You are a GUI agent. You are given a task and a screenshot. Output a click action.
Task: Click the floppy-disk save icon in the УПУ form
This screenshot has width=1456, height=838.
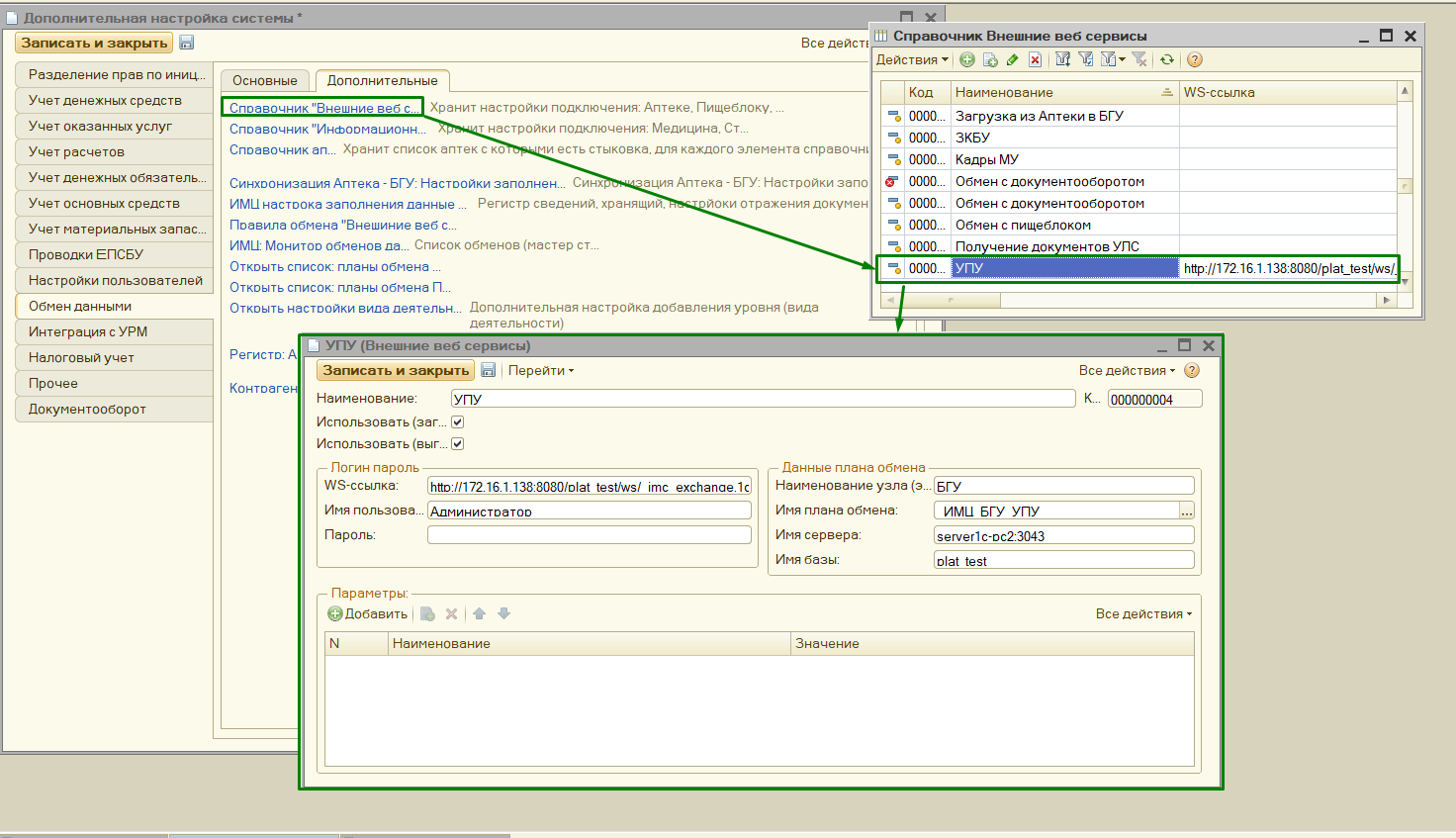(x=488, y=370)
